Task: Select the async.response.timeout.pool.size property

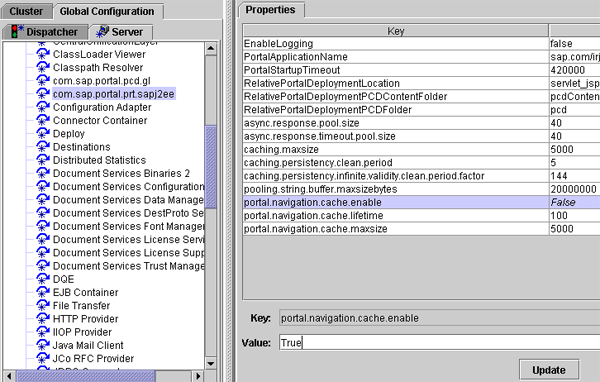Action: point(421,136)
